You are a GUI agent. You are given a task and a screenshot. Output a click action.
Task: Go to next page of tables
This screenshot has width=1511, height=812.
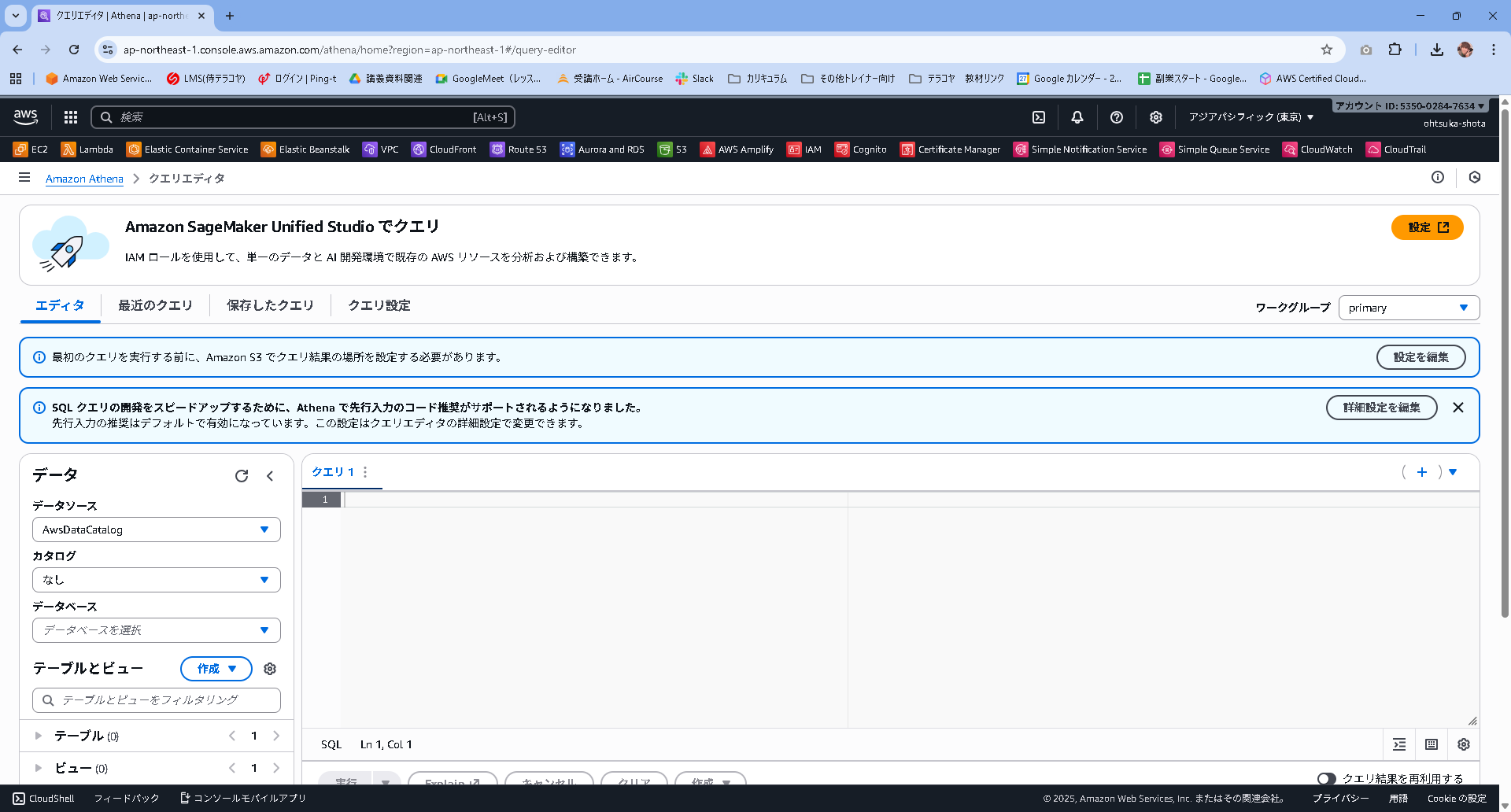click(x=276, y=736)
